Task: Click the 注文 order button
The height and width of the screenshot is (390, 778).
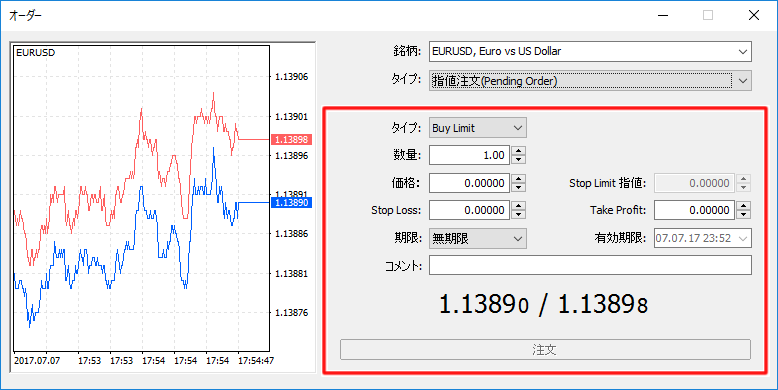Action: tap(545, 350)
